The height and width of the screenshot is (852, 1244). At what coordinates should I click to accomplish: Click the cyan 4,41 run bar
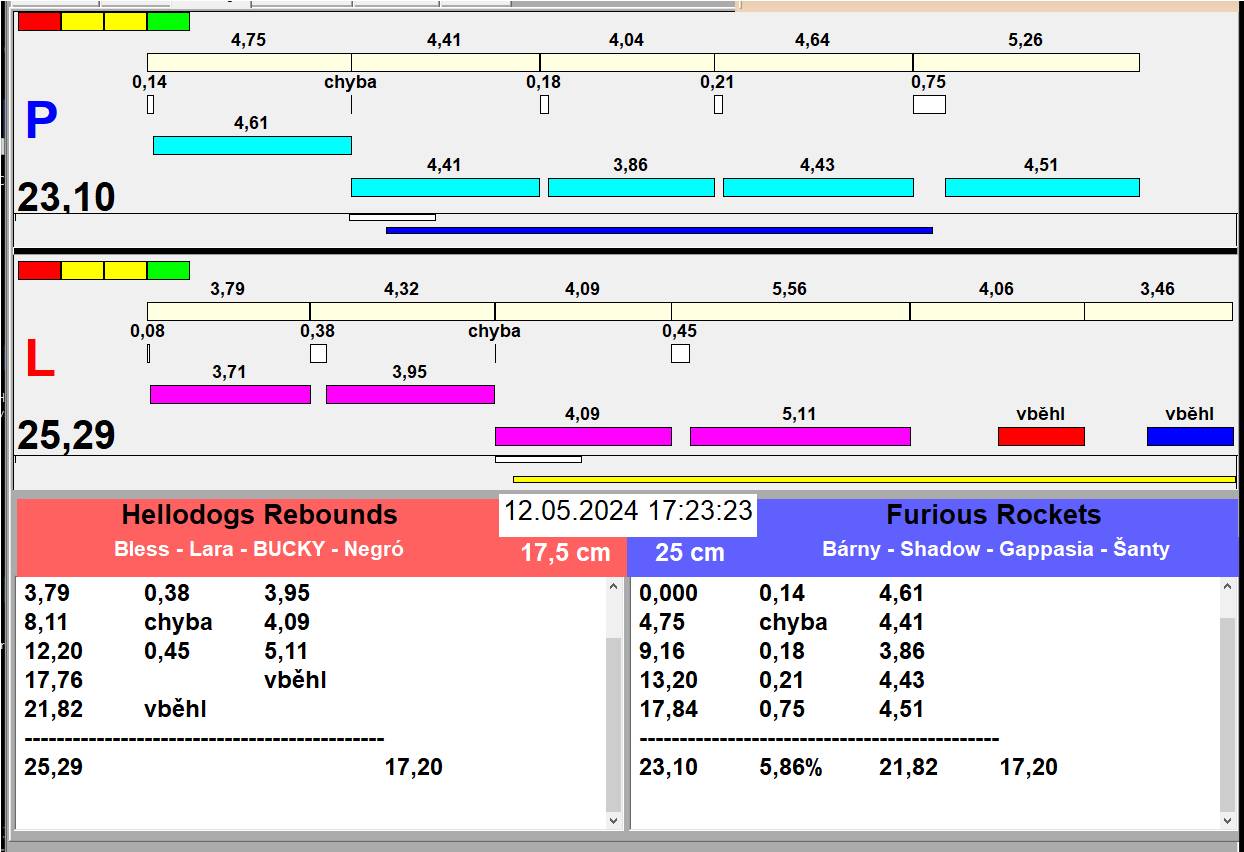click(445, 187)
